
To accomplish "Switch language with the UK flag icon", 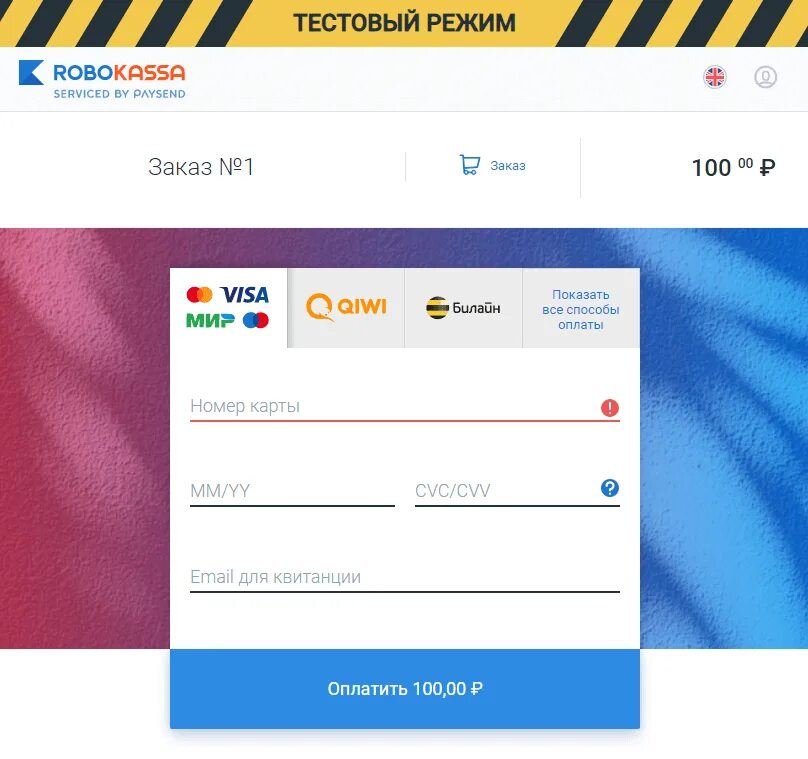I will (x=715, y=77).
